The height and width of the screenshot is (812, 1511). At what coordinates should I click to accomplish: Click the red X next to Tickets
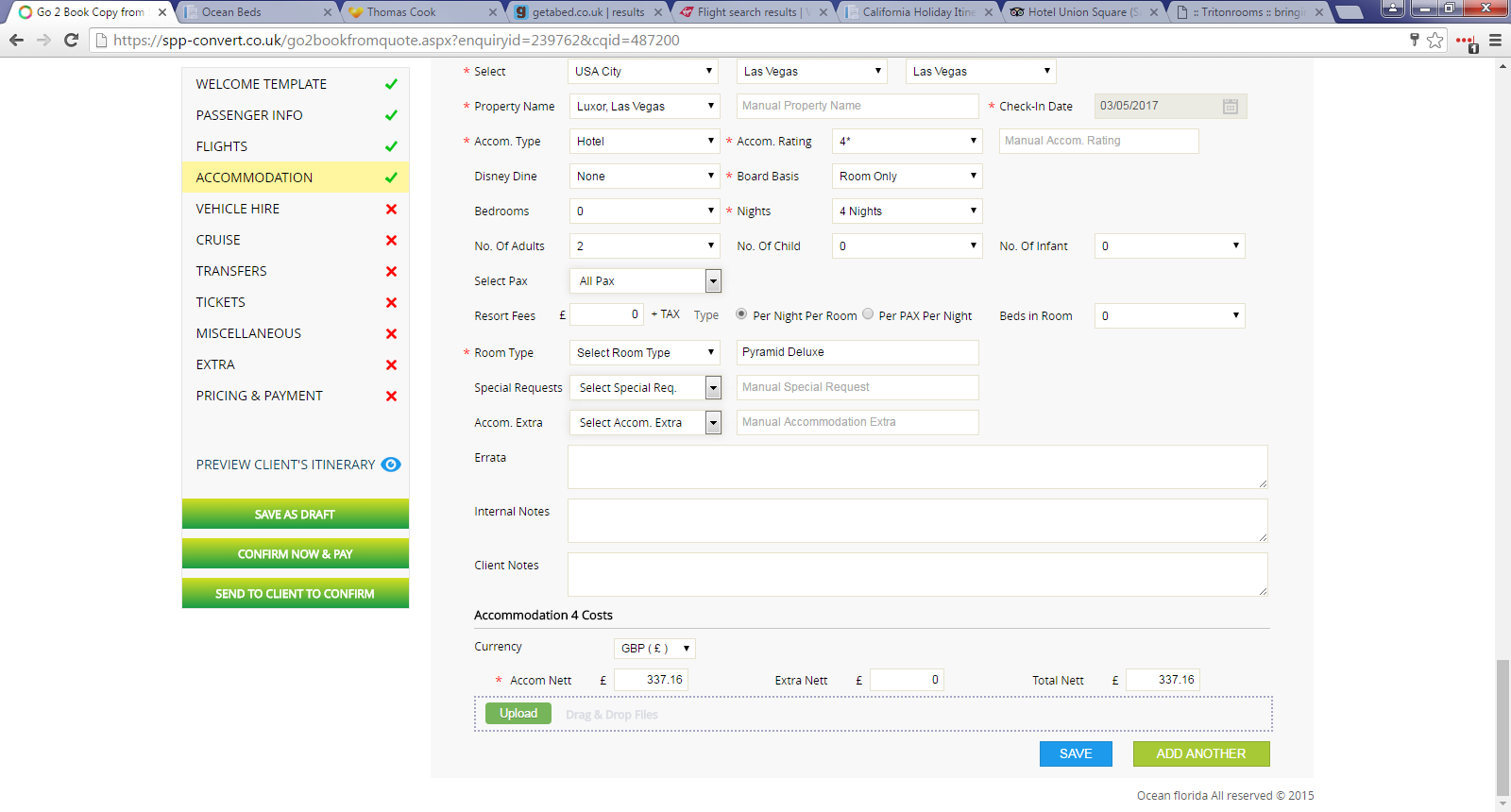(x=391, y=303)
